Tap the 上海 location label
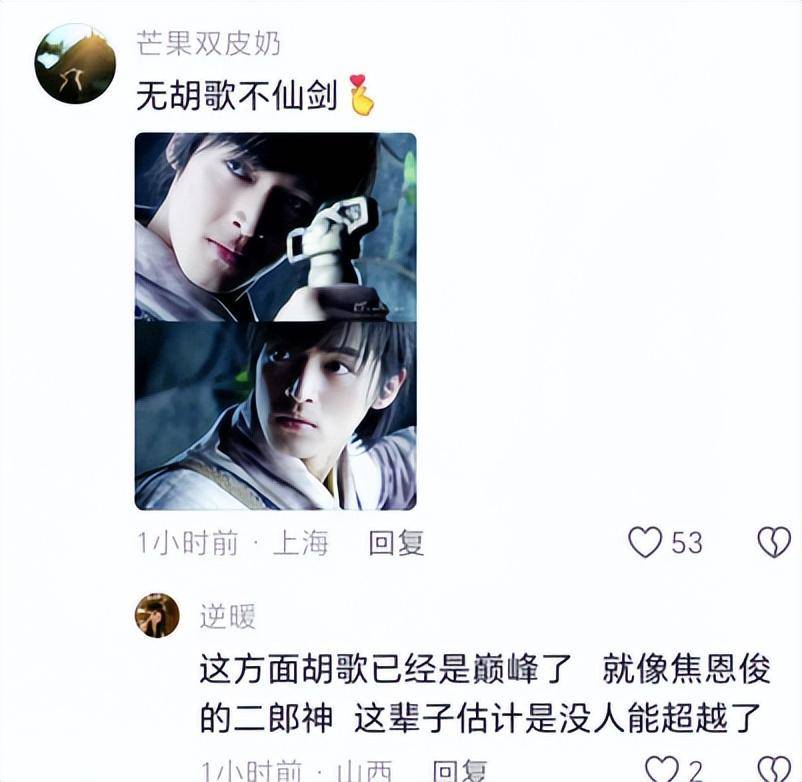 [x=301, y=543]
